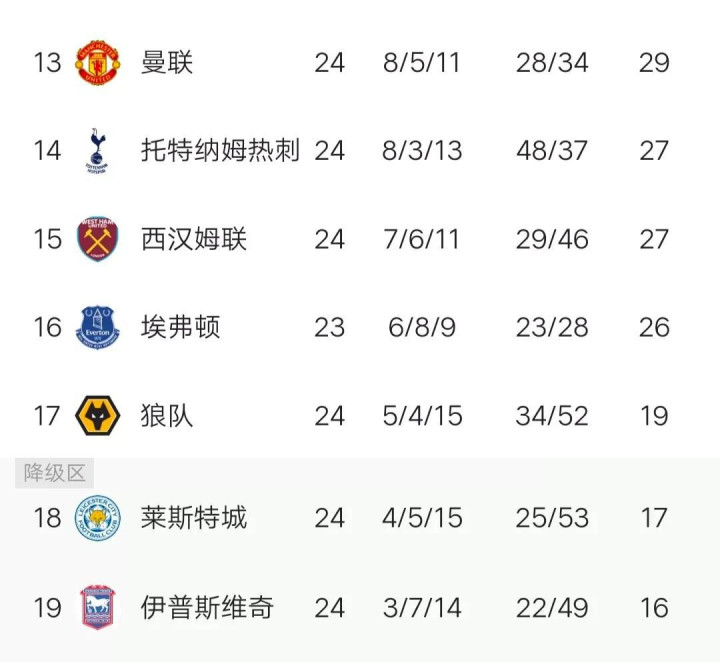Click the 降级区 relegation zone label
The width and height of the screenshot is (720, 662).
point(55,473)
